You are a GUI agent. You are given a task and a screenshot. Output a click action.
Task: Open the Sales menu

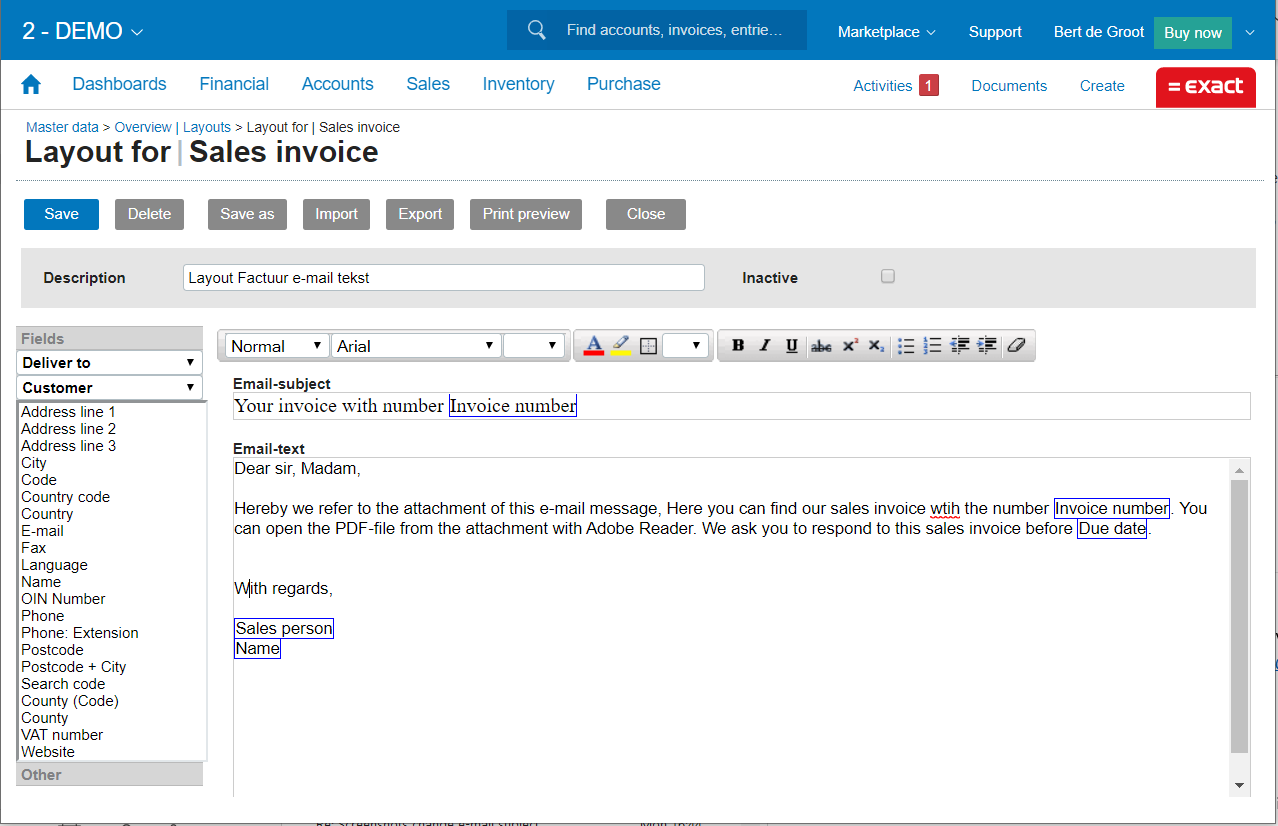tap(428, 84)
